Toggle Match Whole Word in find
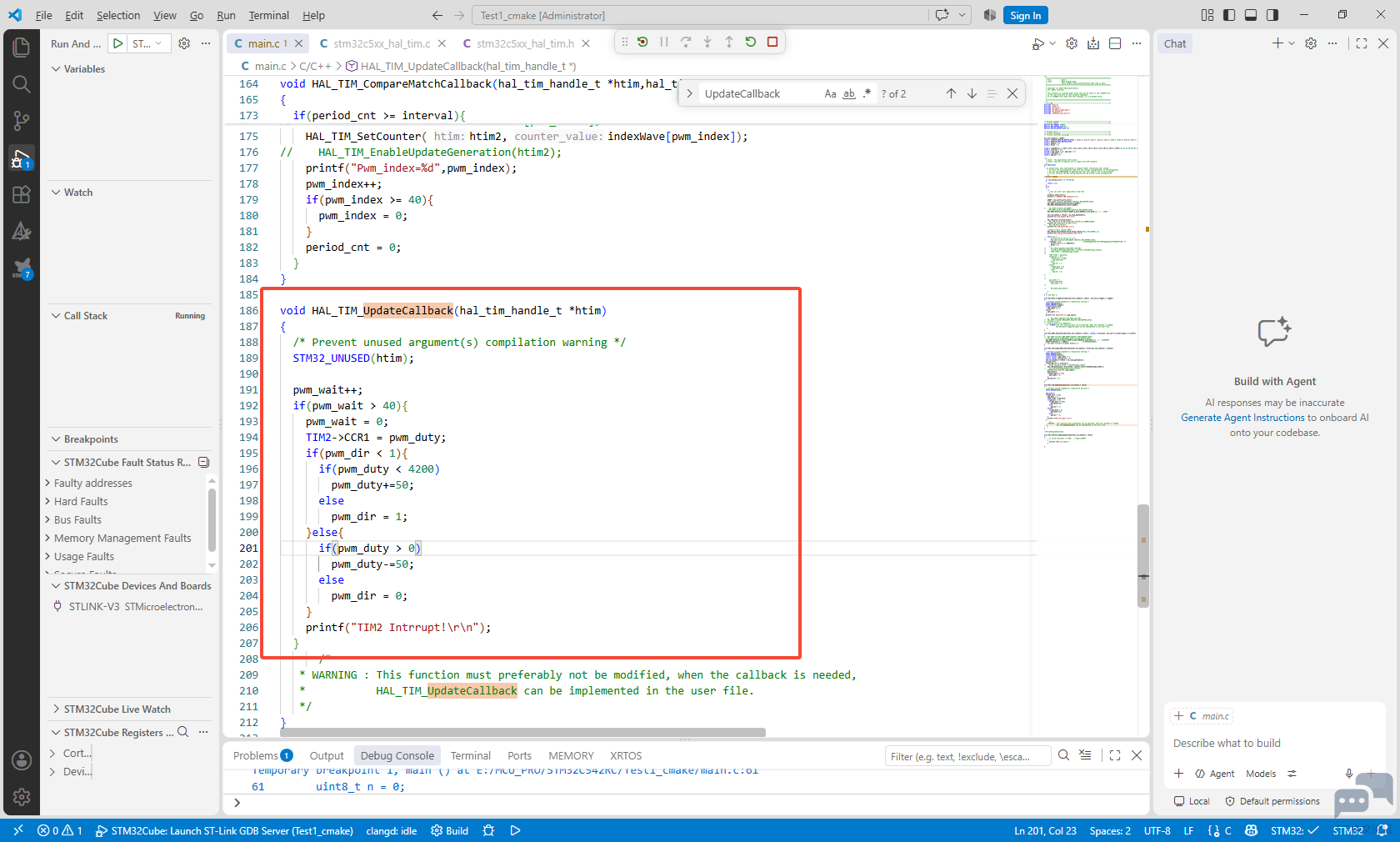This screenshot has height=842, width=1400. click(x=848, y=93)
